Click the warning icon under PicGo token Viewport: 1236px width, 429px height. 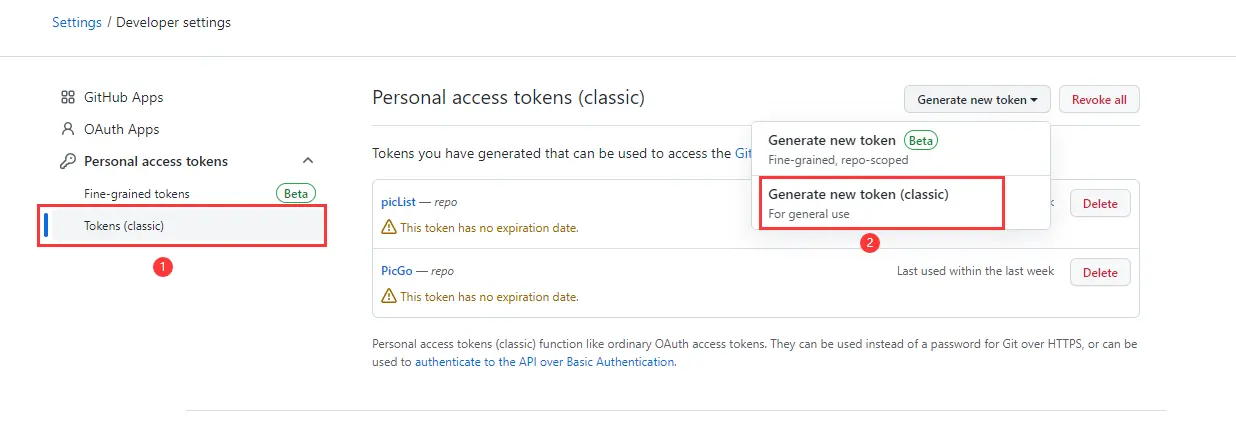pos(389,297)
